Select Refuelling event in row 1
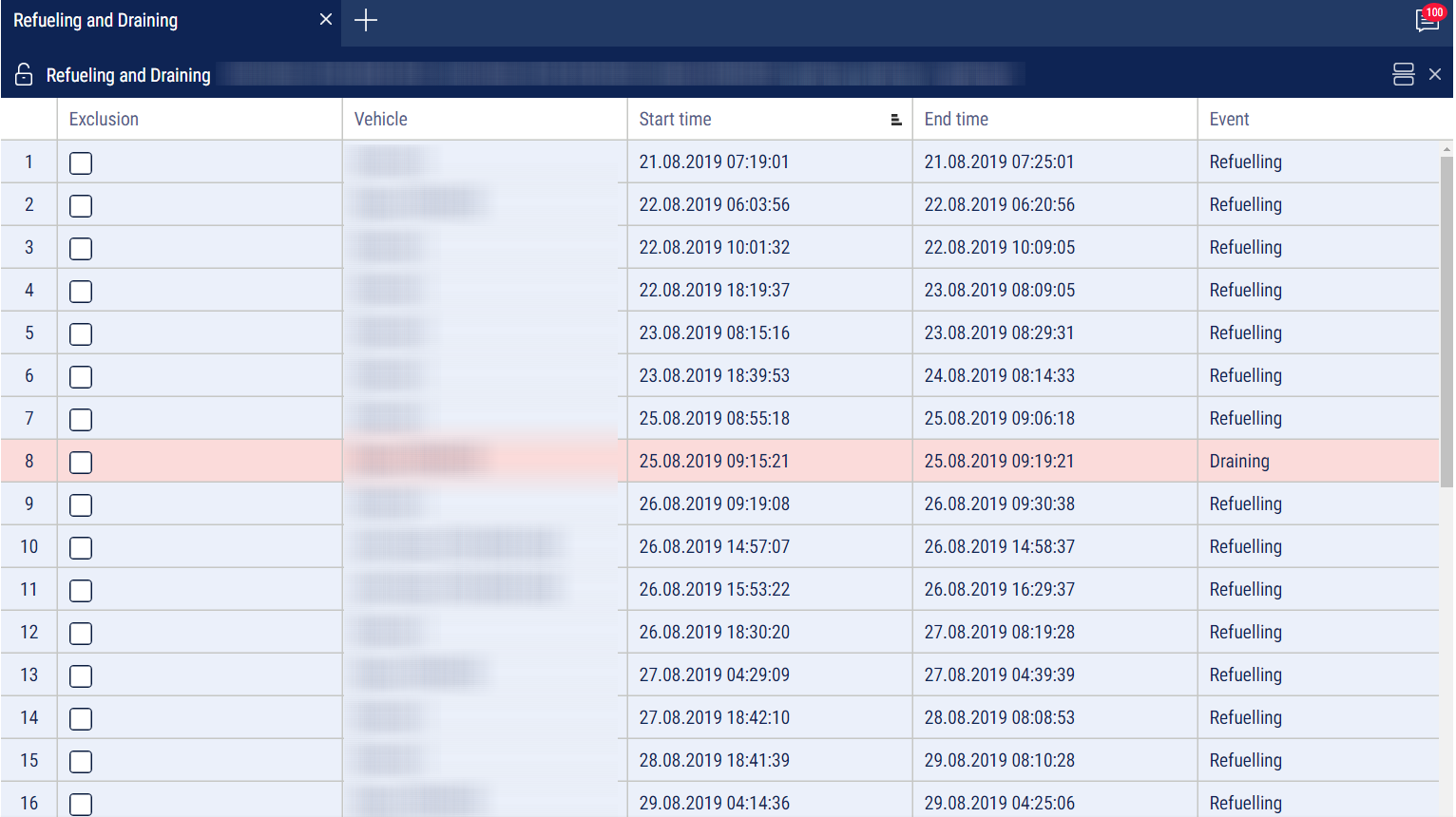The image size is (1456, 817). click(x=1245, y=161)
